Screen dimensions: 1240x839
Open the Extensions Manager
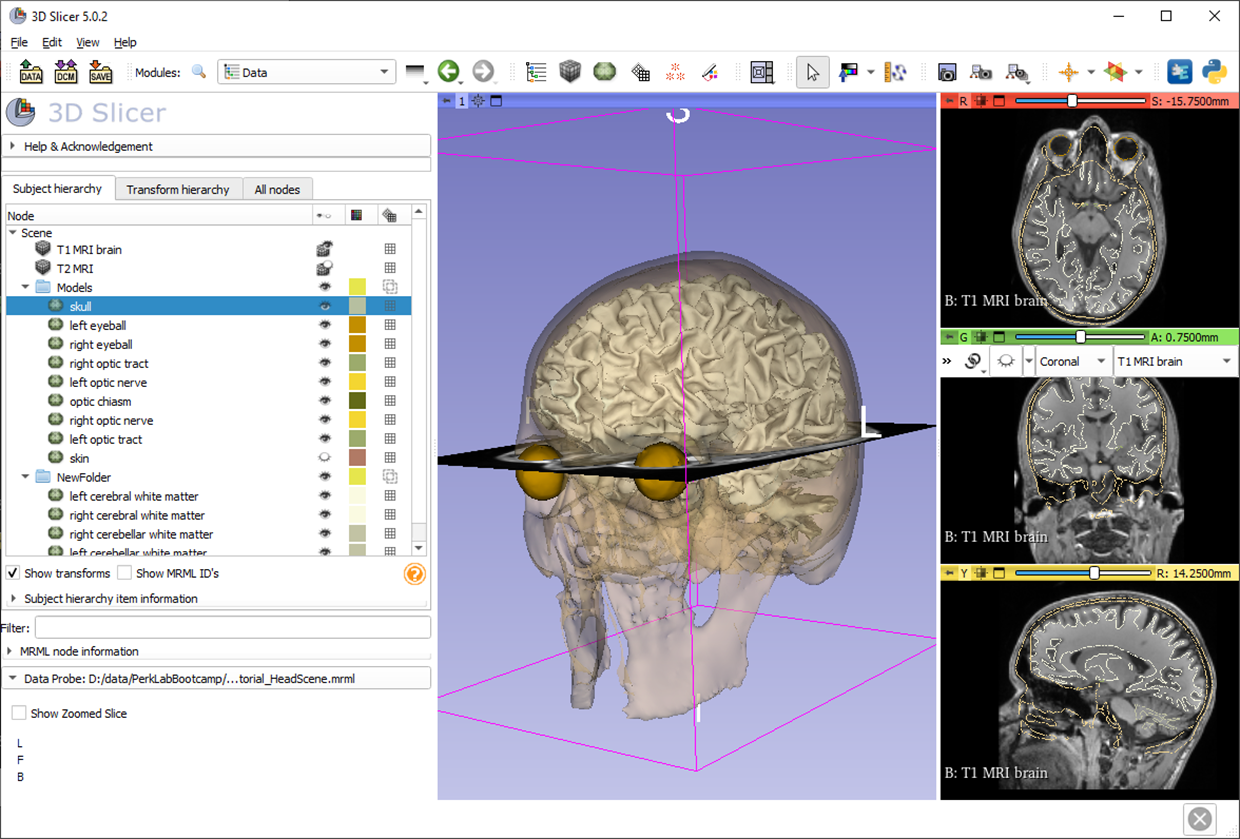[1179, 71]
